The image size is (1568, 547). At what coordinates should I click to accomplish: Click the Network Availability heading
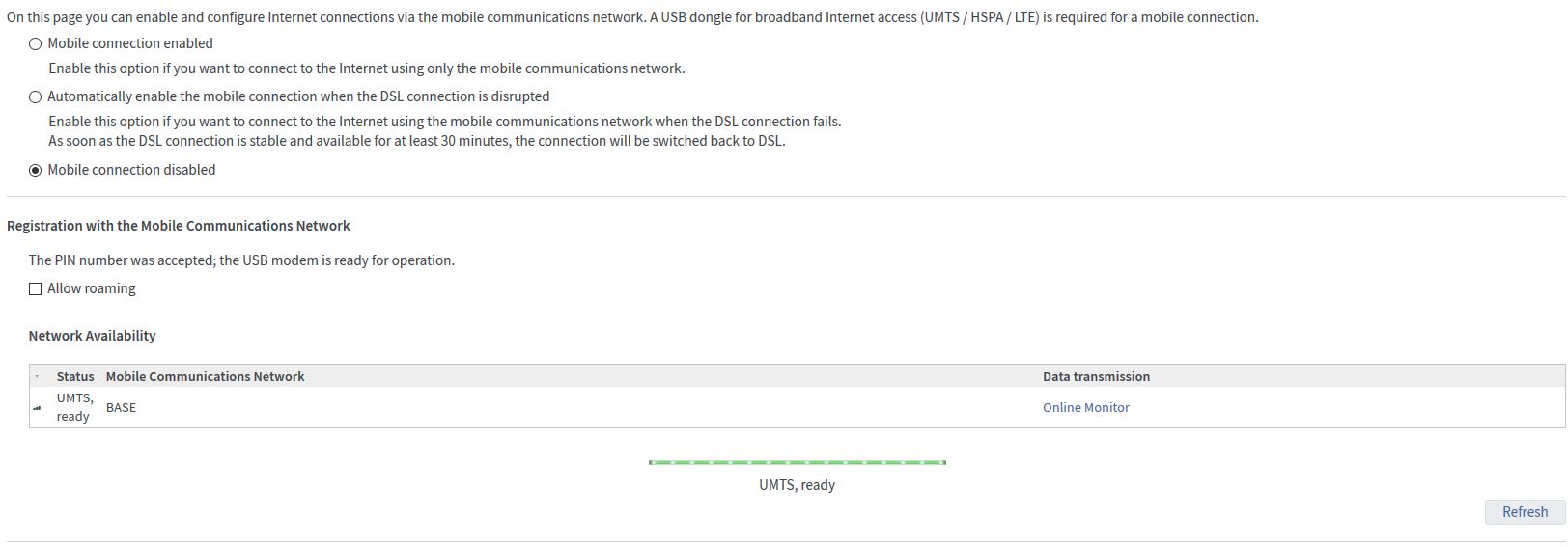click(x=92, y=336)
